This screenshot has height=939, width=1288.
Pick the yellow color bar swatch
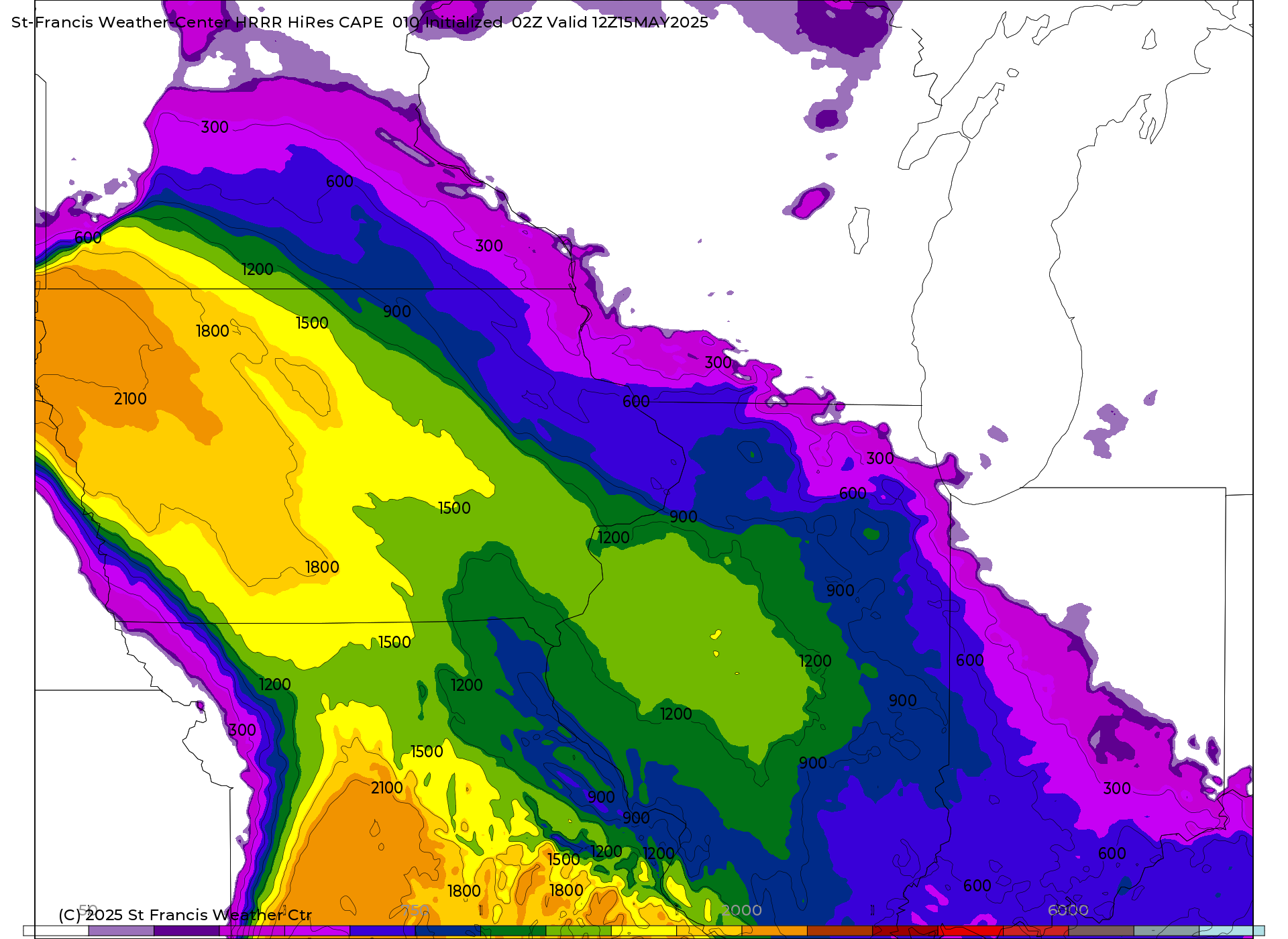pyautogui.click(x=643, y=931)
